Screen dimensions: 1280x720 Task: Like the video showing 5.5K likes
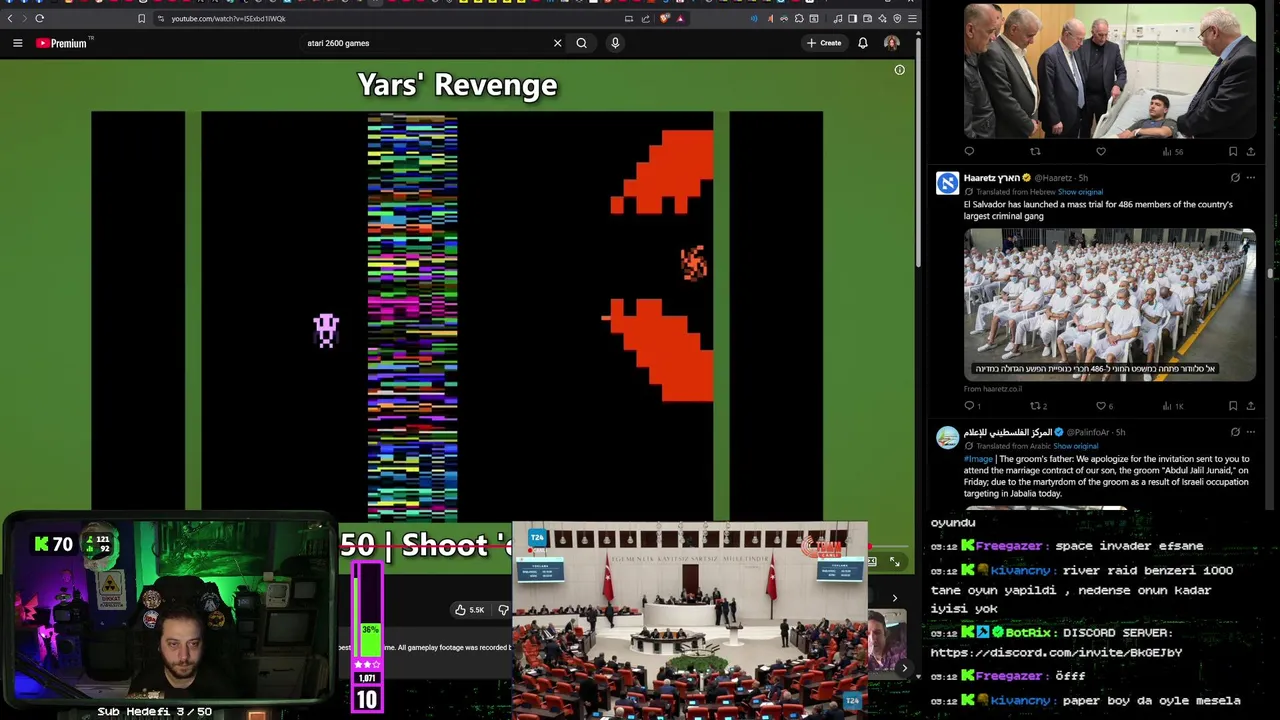coord(470,610)
